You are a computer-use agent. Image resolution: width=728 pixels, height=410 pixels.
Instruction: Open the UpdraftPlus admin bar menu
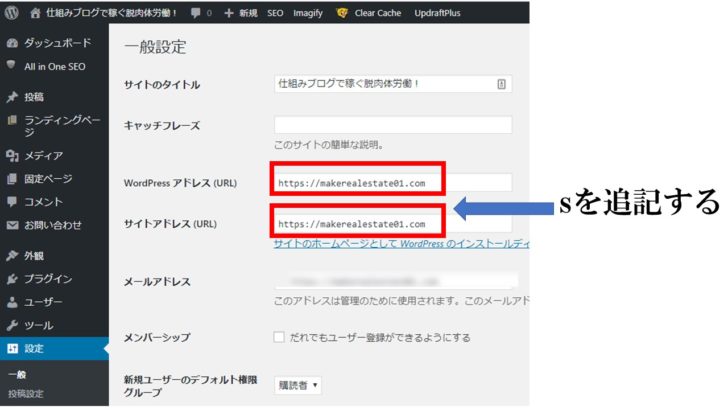pos(437,13)
